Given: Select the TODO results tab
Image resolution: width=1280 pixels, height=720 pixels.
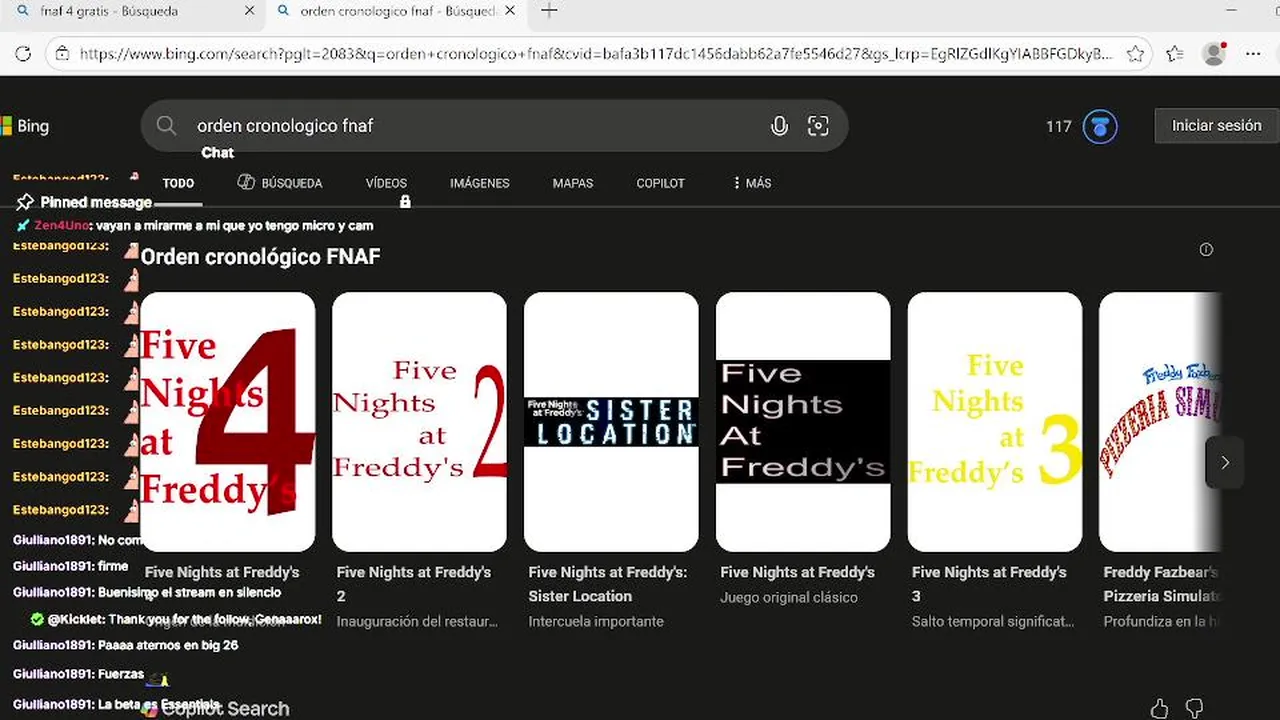Looking at the screenshot, I should [178, 183].
